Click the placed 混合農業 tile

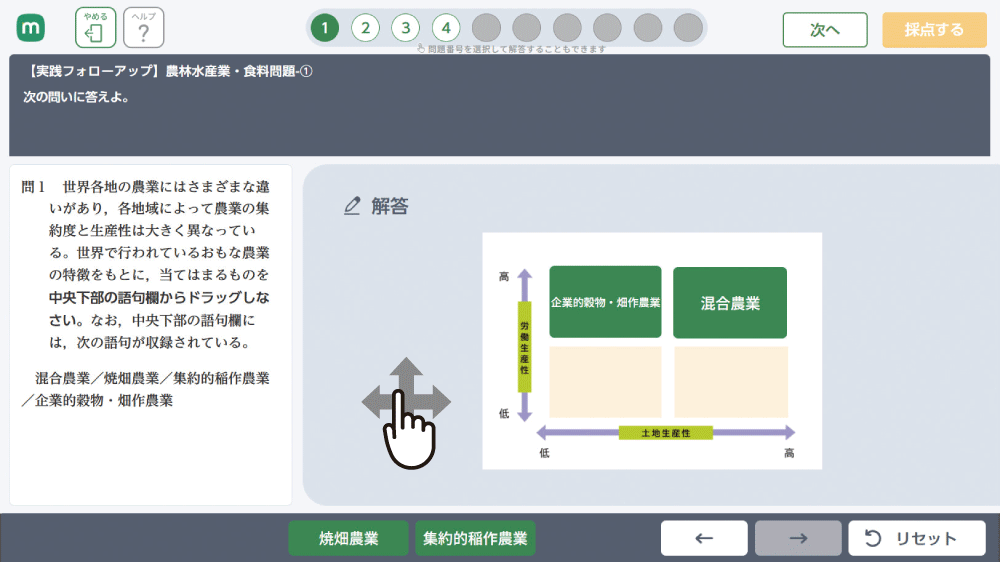pyautogui.click(x=730, y=303)
